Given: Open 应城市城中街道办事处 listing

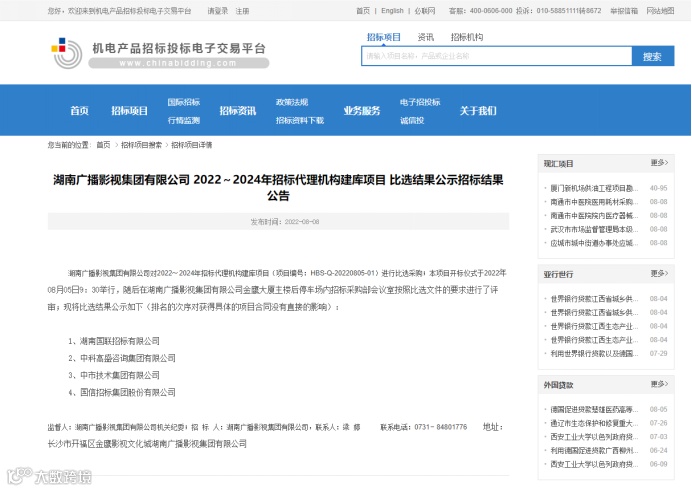Looking at the screenshot, I should coord(594,243).
